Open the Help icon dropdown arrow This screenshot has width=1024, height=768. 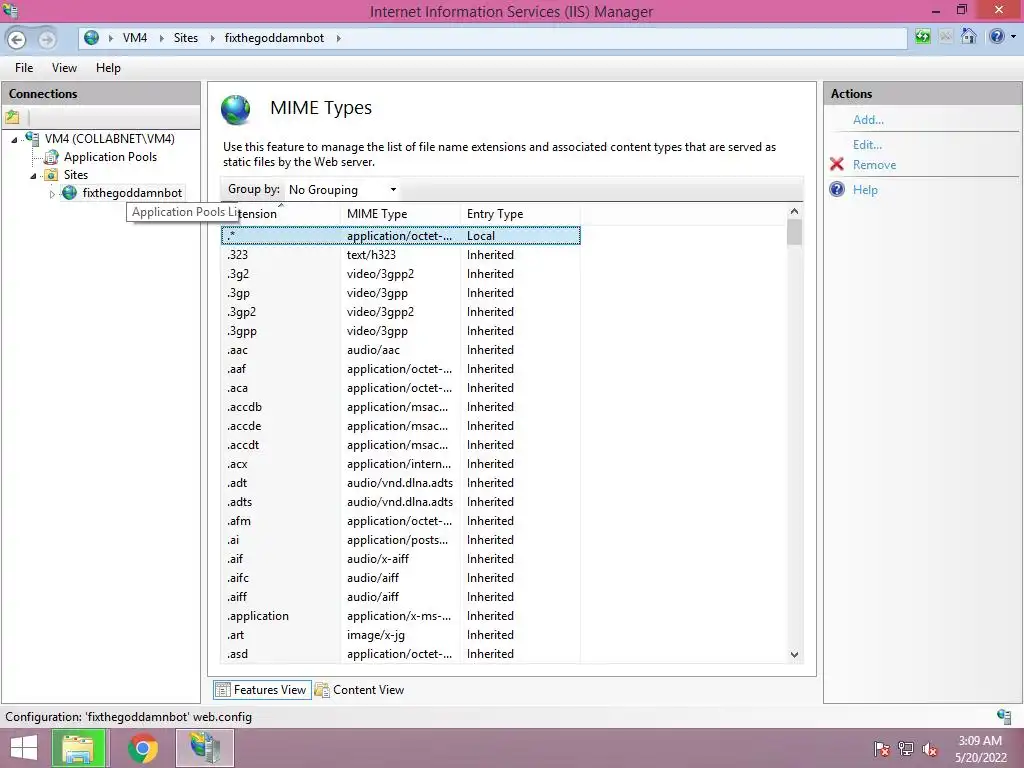pyautogui.click(x=1013, y=37)
